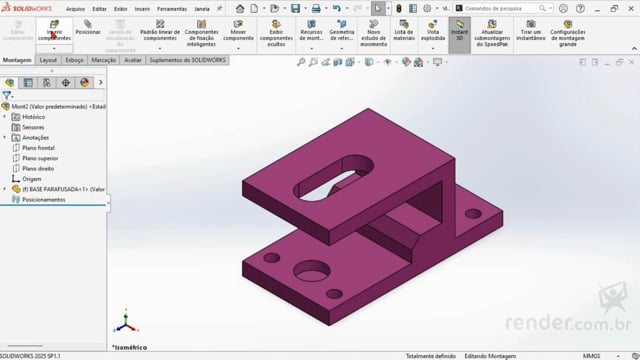Pin the menu bar with pushpin
The image size is (640, 360).
point(219,9)
